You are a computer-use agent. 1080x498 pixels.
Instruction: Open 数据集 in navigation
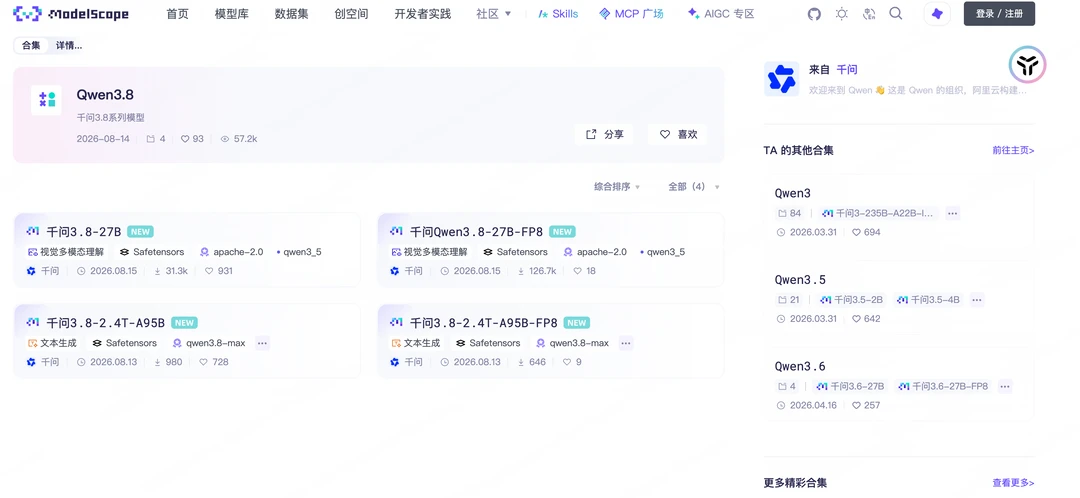(x=291, y=14)
